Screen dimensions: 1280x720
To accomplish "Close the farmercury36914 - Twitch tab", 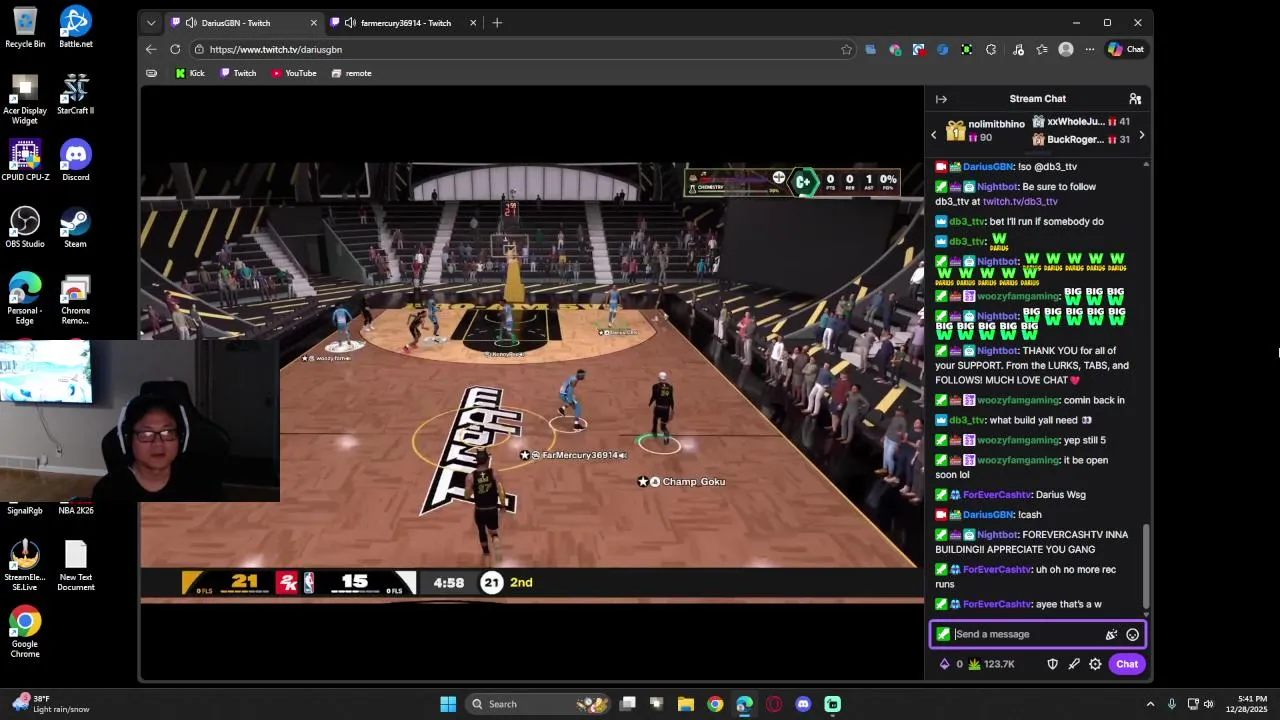I will [473, 23].
